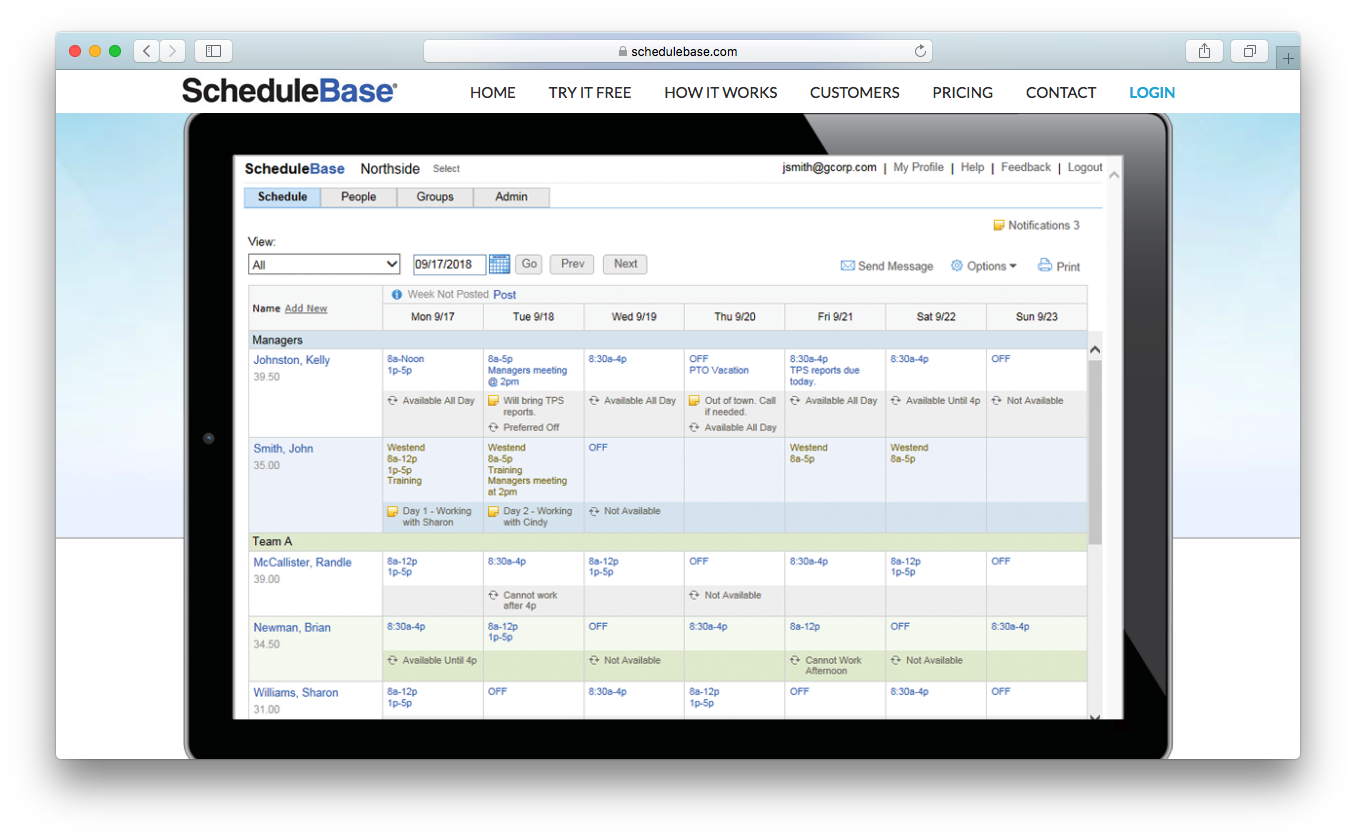Screen dimensions: 1356x839
Task: Open Williams, Sharon employee link
Action: [x=296, y=693]
